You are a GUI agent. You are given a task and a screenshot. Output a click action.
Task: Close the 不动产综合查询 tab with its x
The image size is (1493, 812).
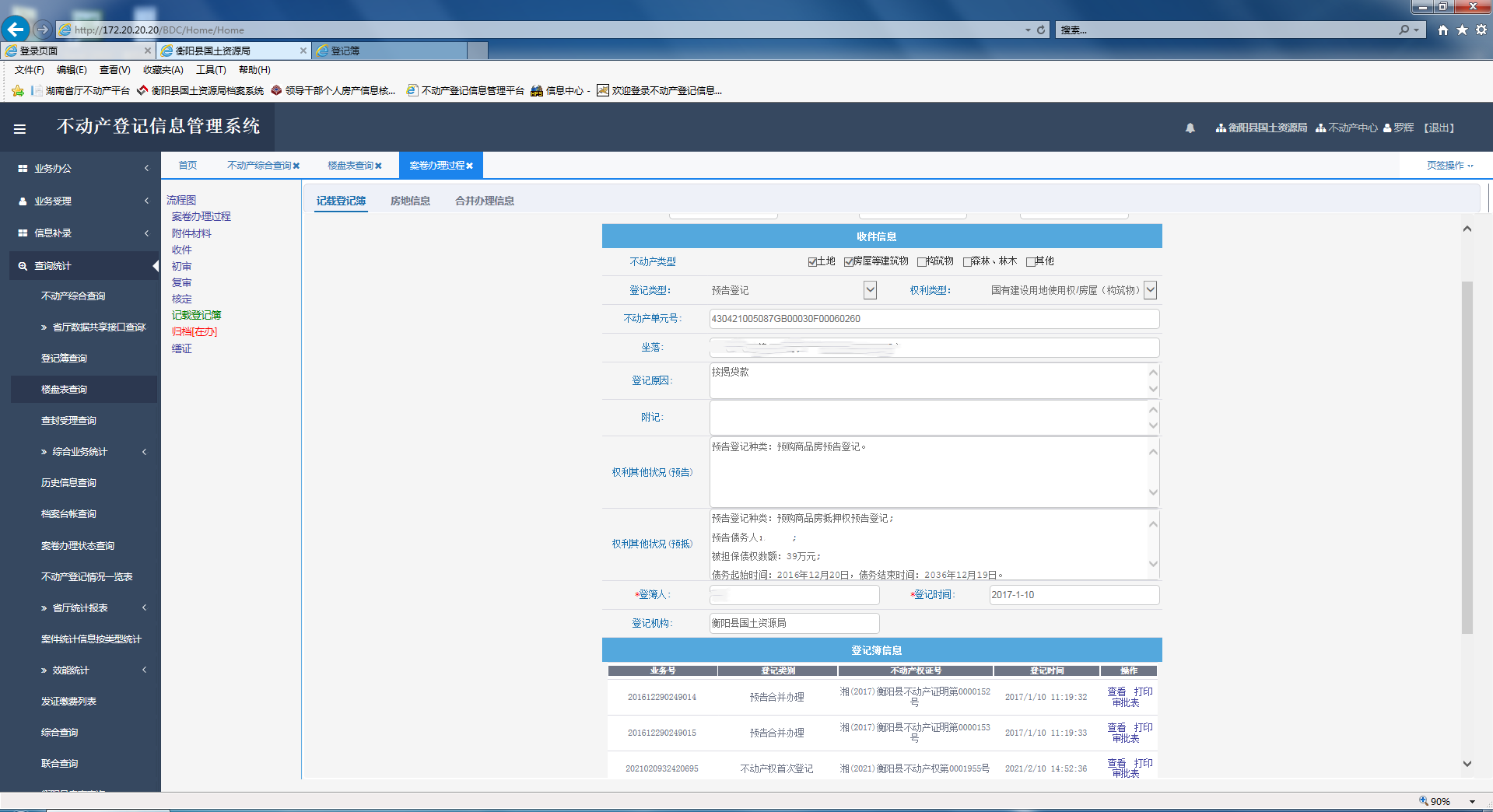pos(296,166)
